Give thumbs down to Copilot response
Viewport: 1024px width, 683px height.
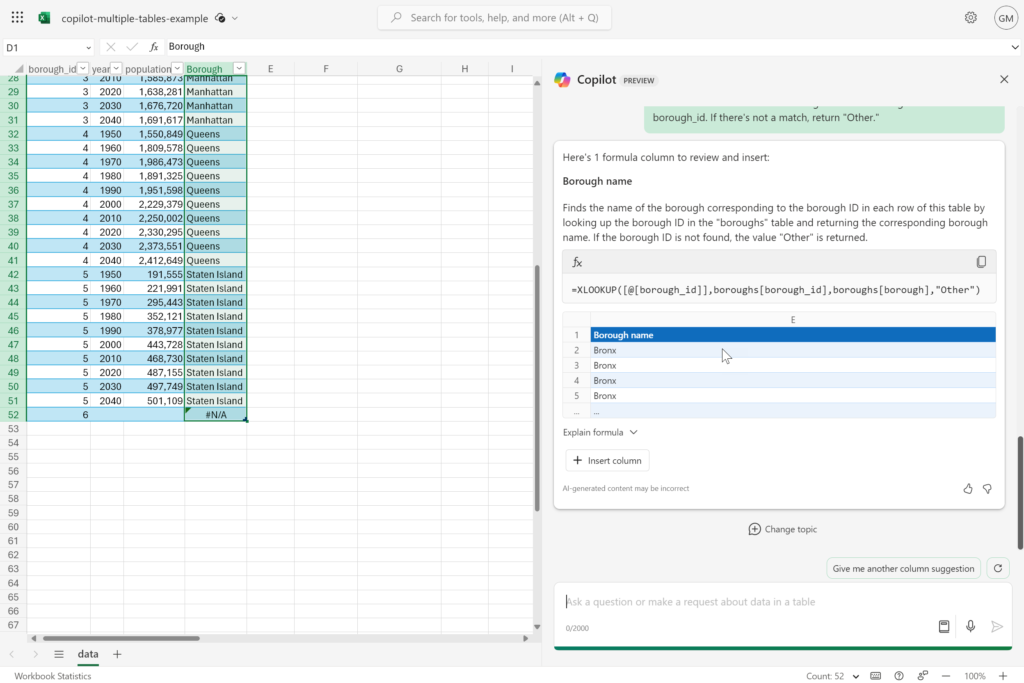click(x=987, y=489)
